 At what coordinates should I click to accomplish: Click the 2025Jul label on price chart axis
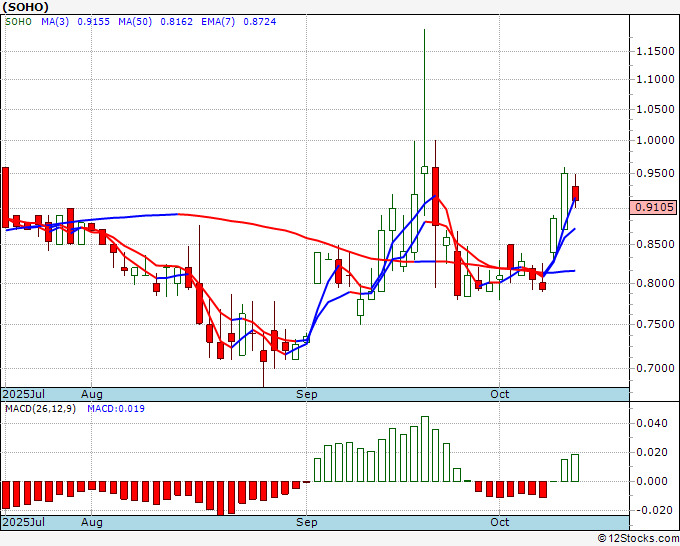[24, 394]
